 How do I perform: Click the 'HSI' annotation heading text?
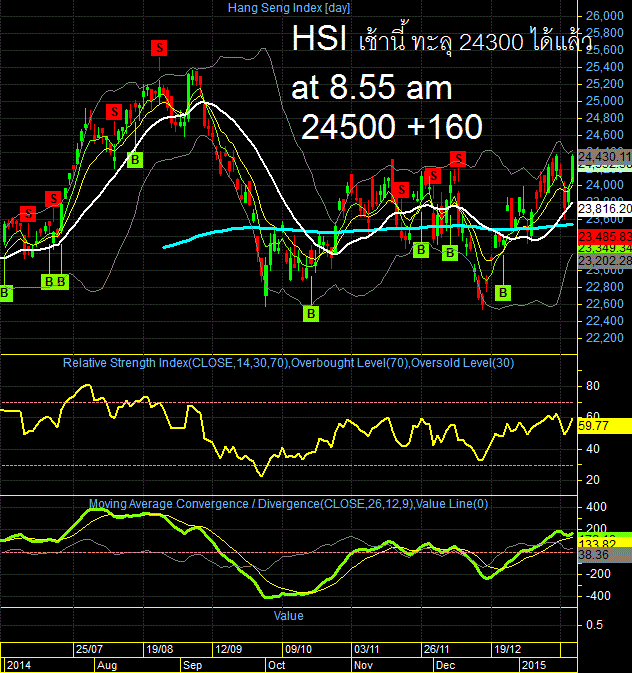(319, 39)
